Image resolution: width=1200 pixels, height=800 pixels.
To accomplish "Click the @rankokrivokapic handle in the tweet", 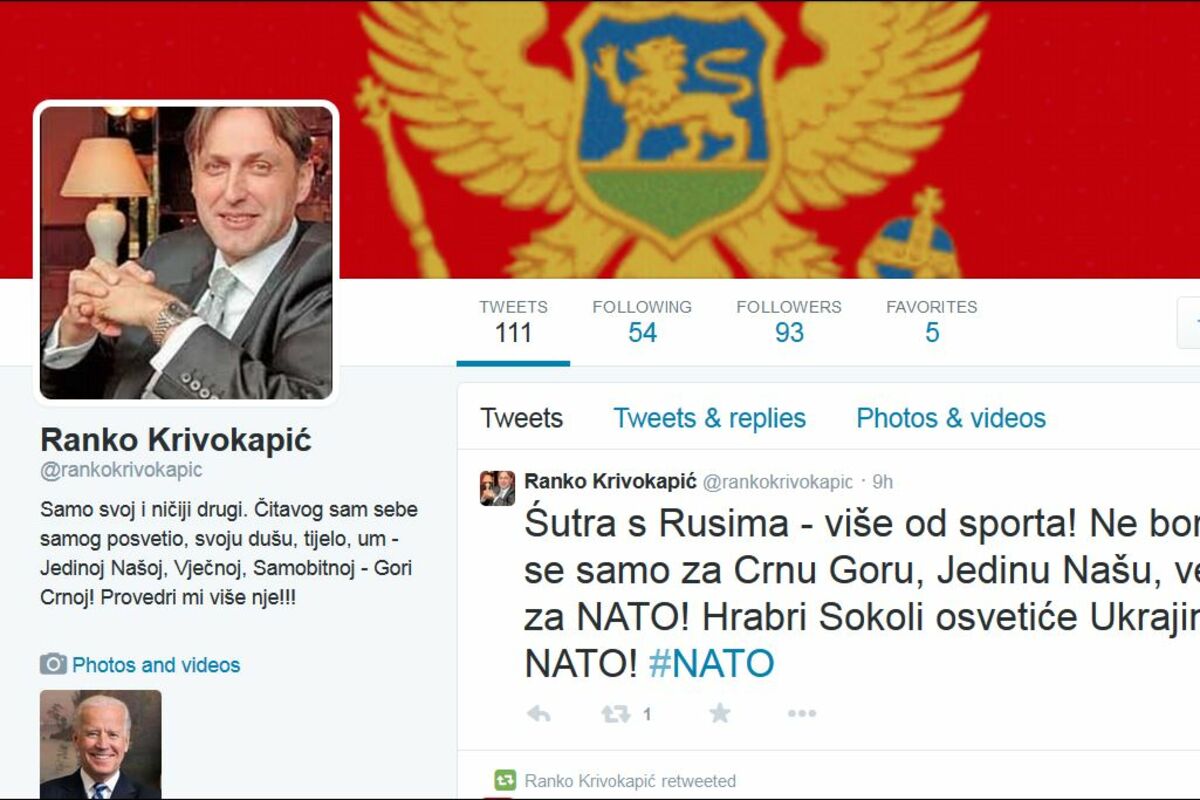I will pyautogui.click(x=778, y=482).
